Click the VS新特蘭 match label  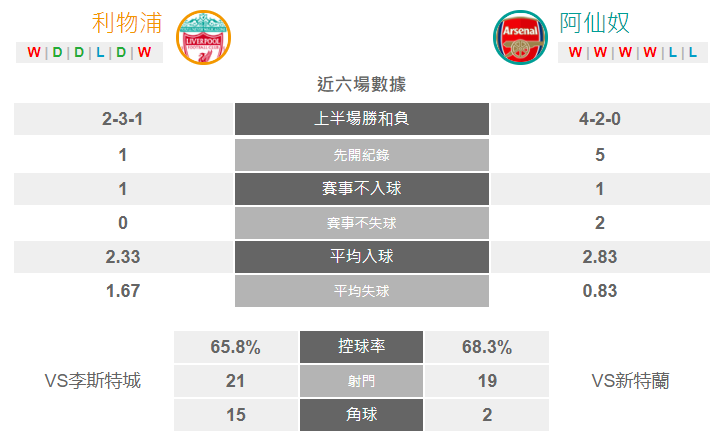631,381
